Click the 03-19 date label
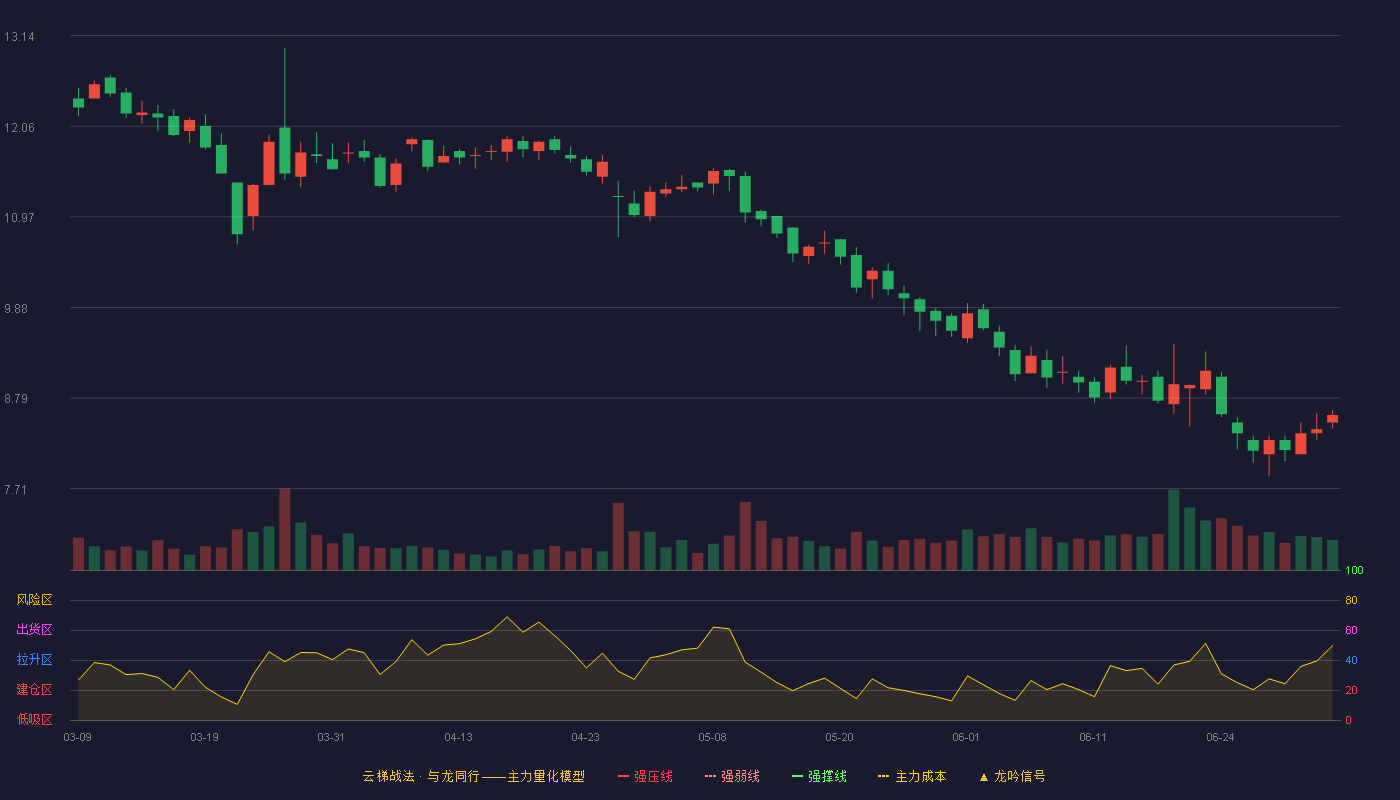1400x800 pixels. point(204,737)
